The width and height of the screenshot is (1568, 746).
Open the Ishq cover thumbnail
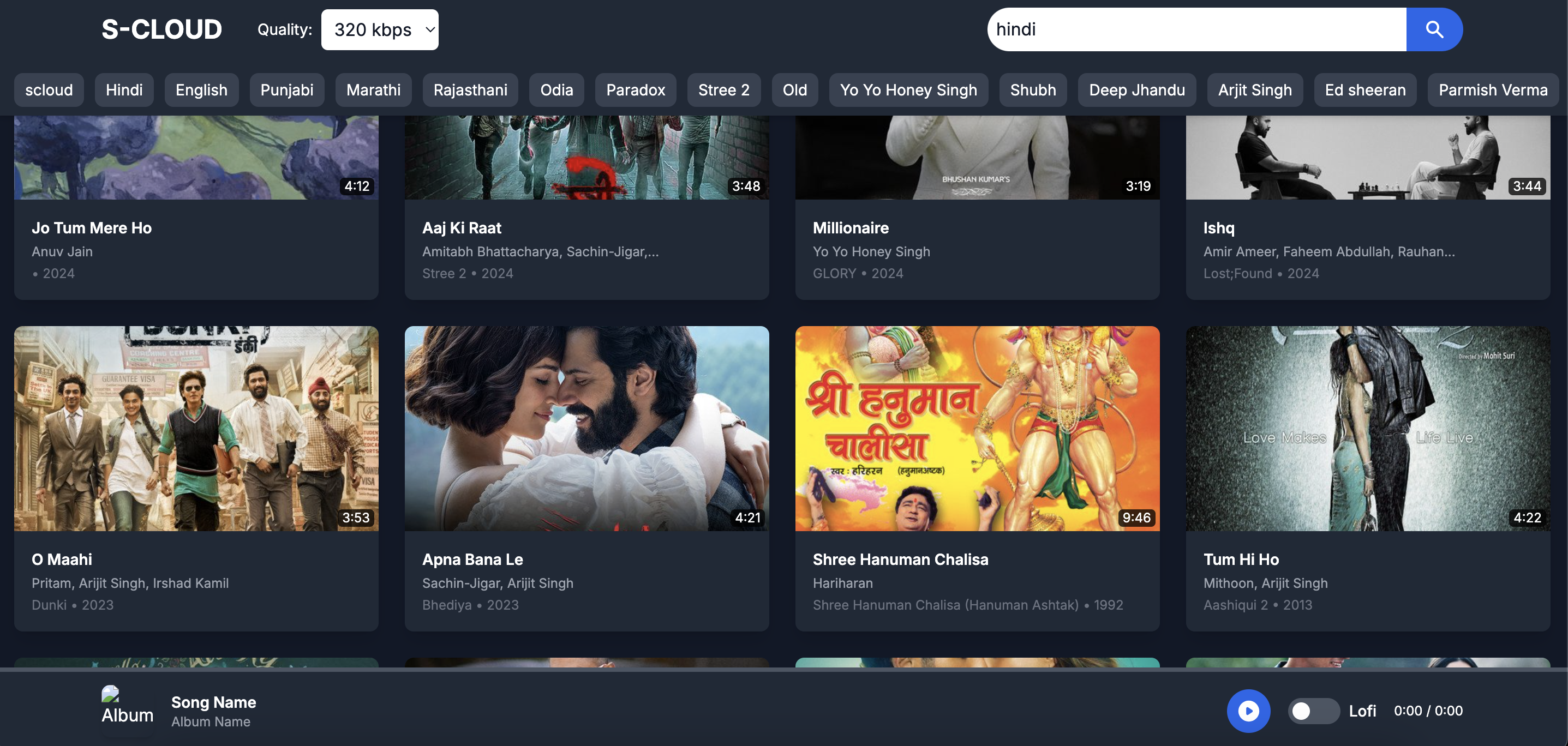tap(1368, 157)
